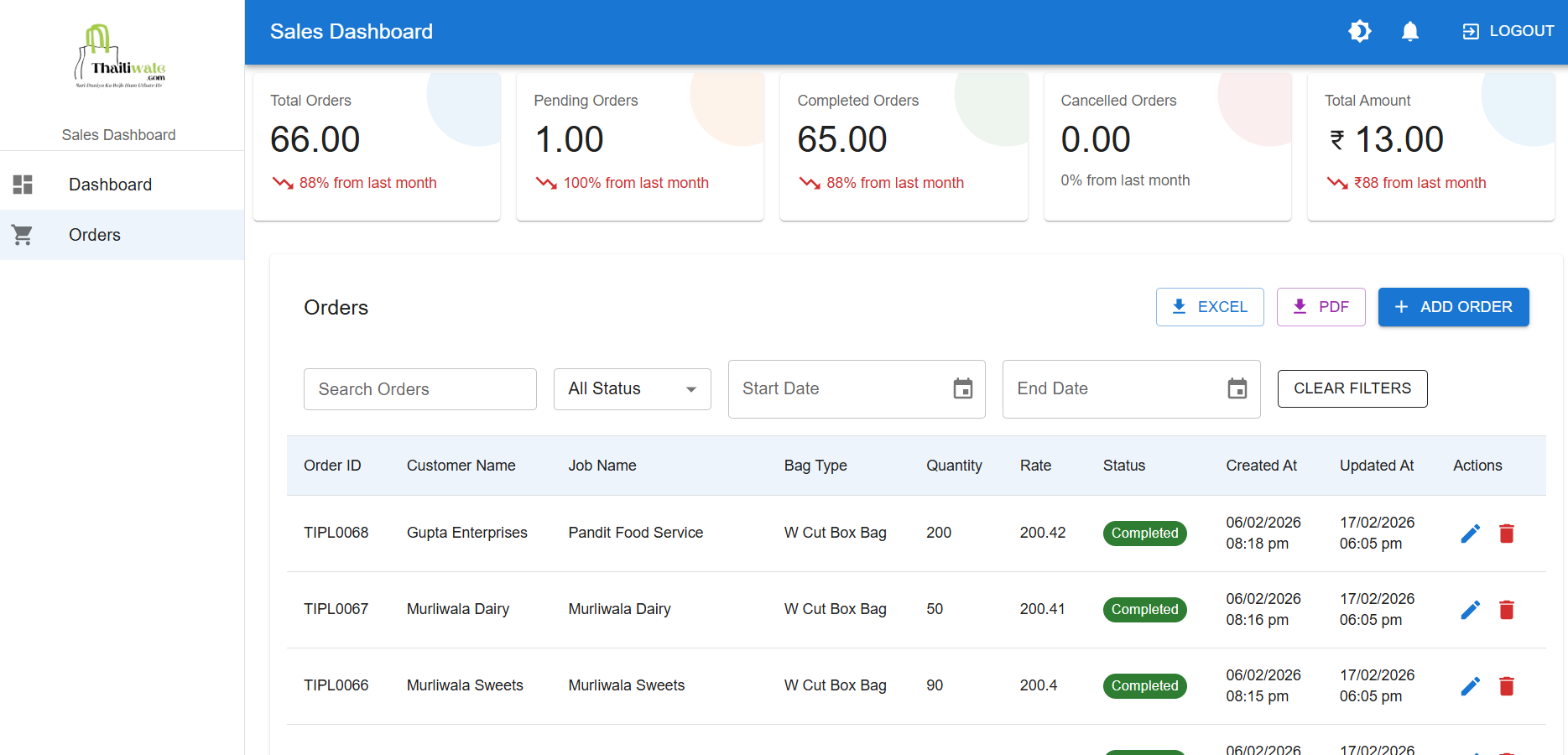Delete order TIPL0068 with trash icon
This screenshot has width=1568, height=755.
pos(1507,534)
